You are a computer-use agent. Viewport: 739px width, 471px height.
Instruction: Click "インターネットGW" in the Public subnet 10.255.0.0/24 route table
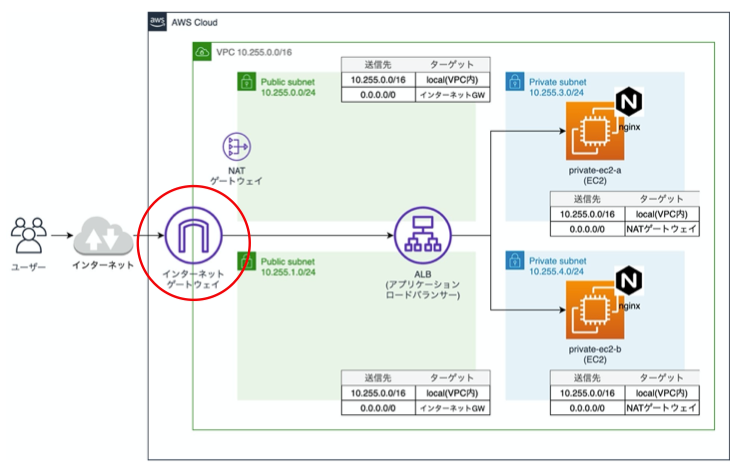452,95
